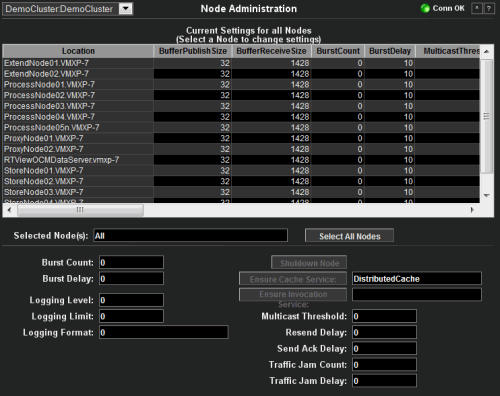Select the ProcessNode01.VMXP-7 row
500x396 pixels.
(241, 84)
